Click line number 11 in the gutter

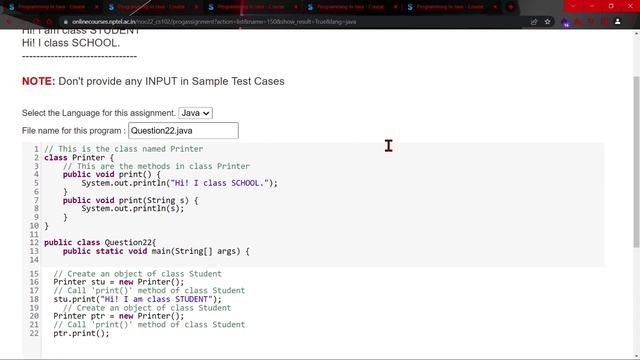(34, 234)
